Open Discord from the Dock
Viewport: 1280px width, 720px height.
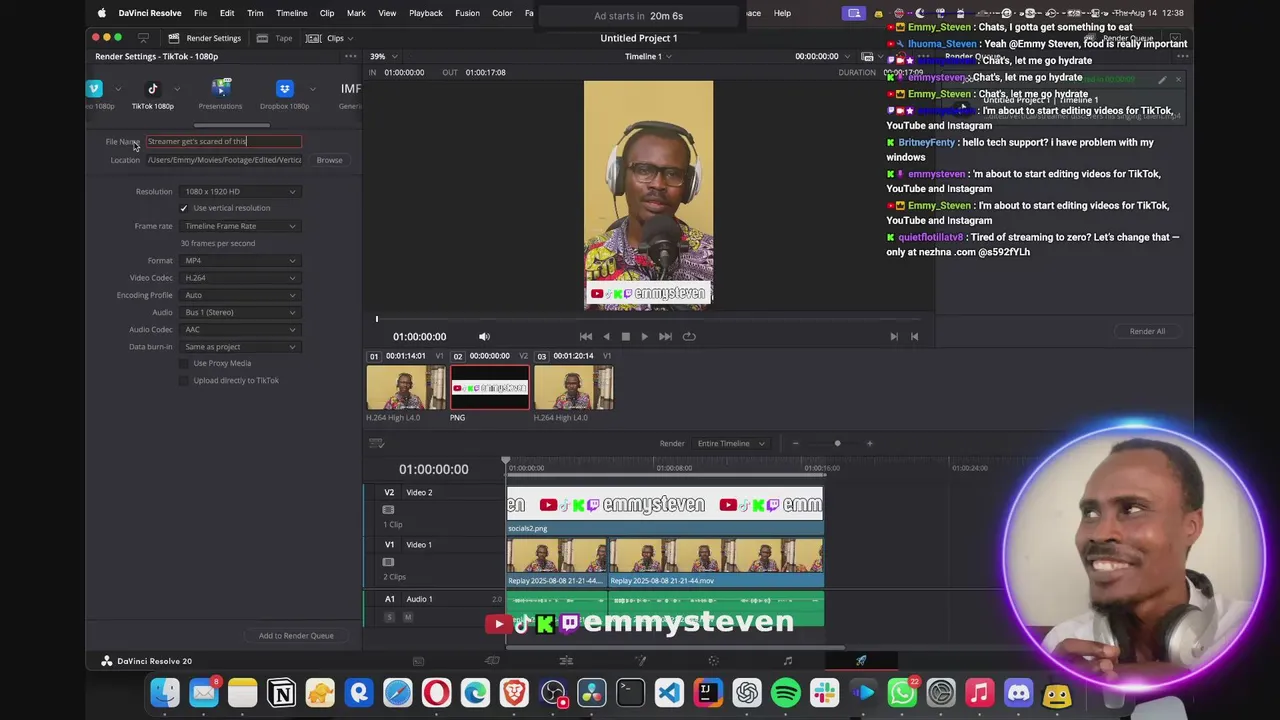[x=1018, y=693]
